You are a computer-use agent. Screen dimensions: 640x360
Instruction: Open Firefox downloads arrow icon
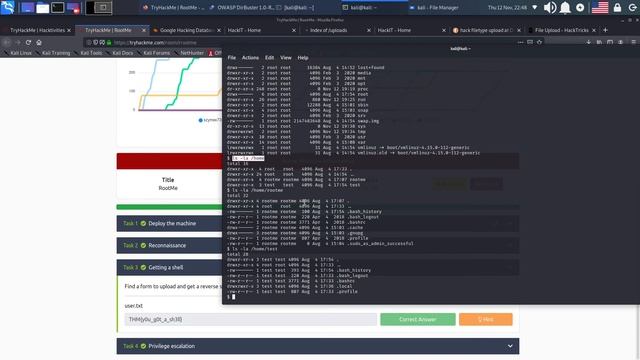(588, 42)
